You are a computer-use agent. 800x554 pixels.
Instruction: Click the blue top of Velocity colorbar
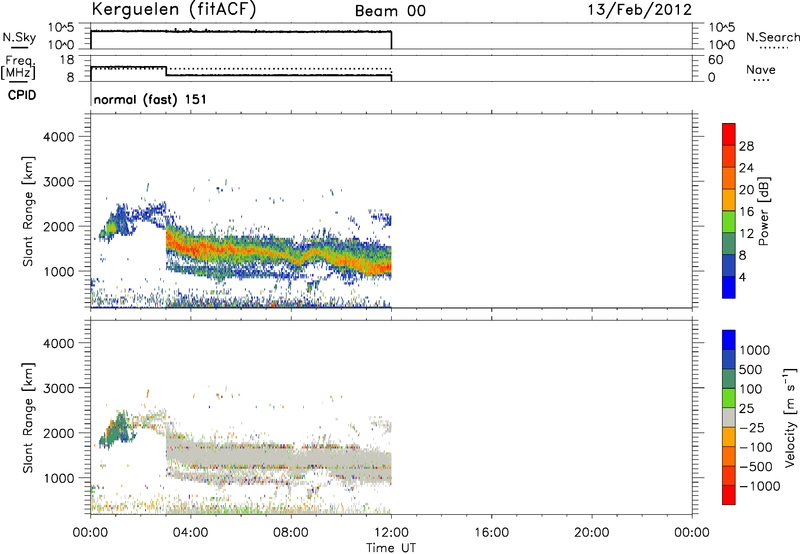coord(729,340)
